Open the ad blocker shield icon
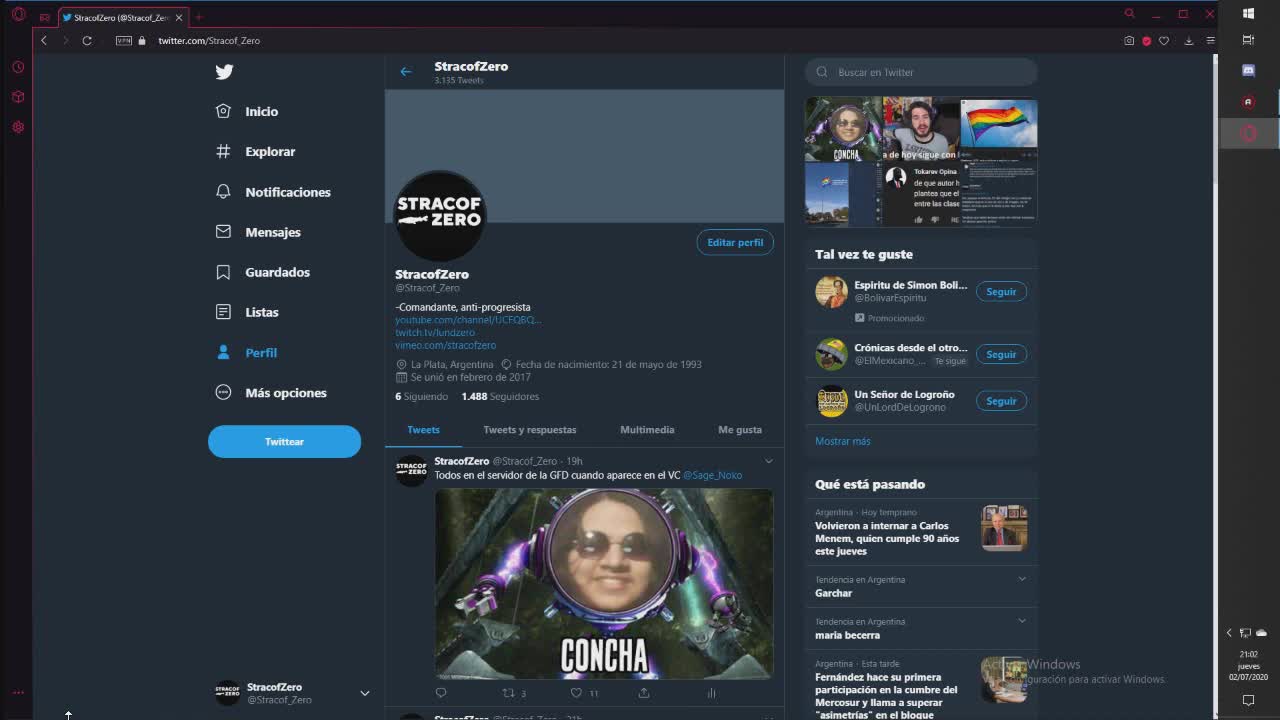This screenshot has height=720, width=1280. (x=1147, y=40)
